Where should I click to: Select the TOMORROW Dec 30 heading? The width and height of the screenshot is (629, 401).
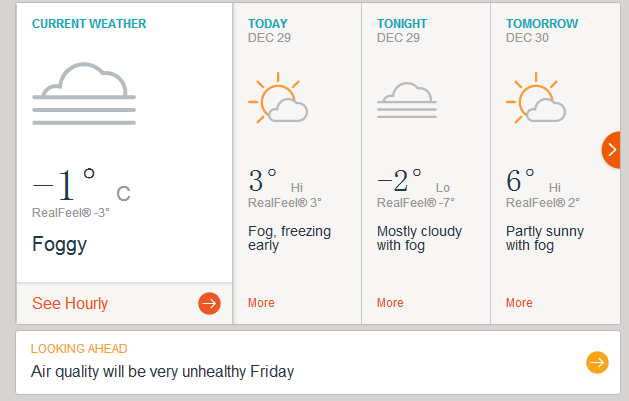pyautogui.click(x=542, y=30)
